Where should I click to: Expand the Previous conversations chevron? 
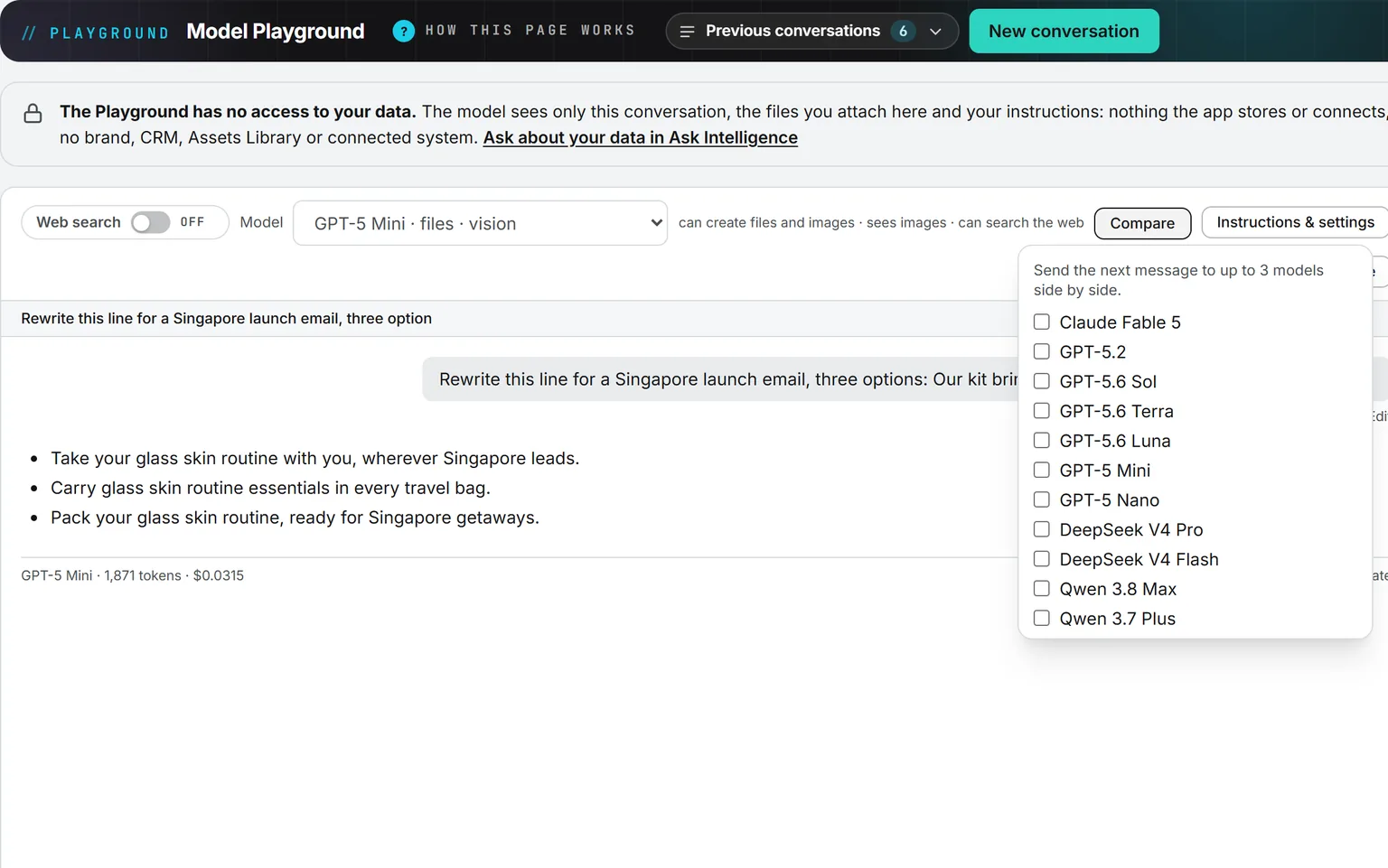[935, 32]
